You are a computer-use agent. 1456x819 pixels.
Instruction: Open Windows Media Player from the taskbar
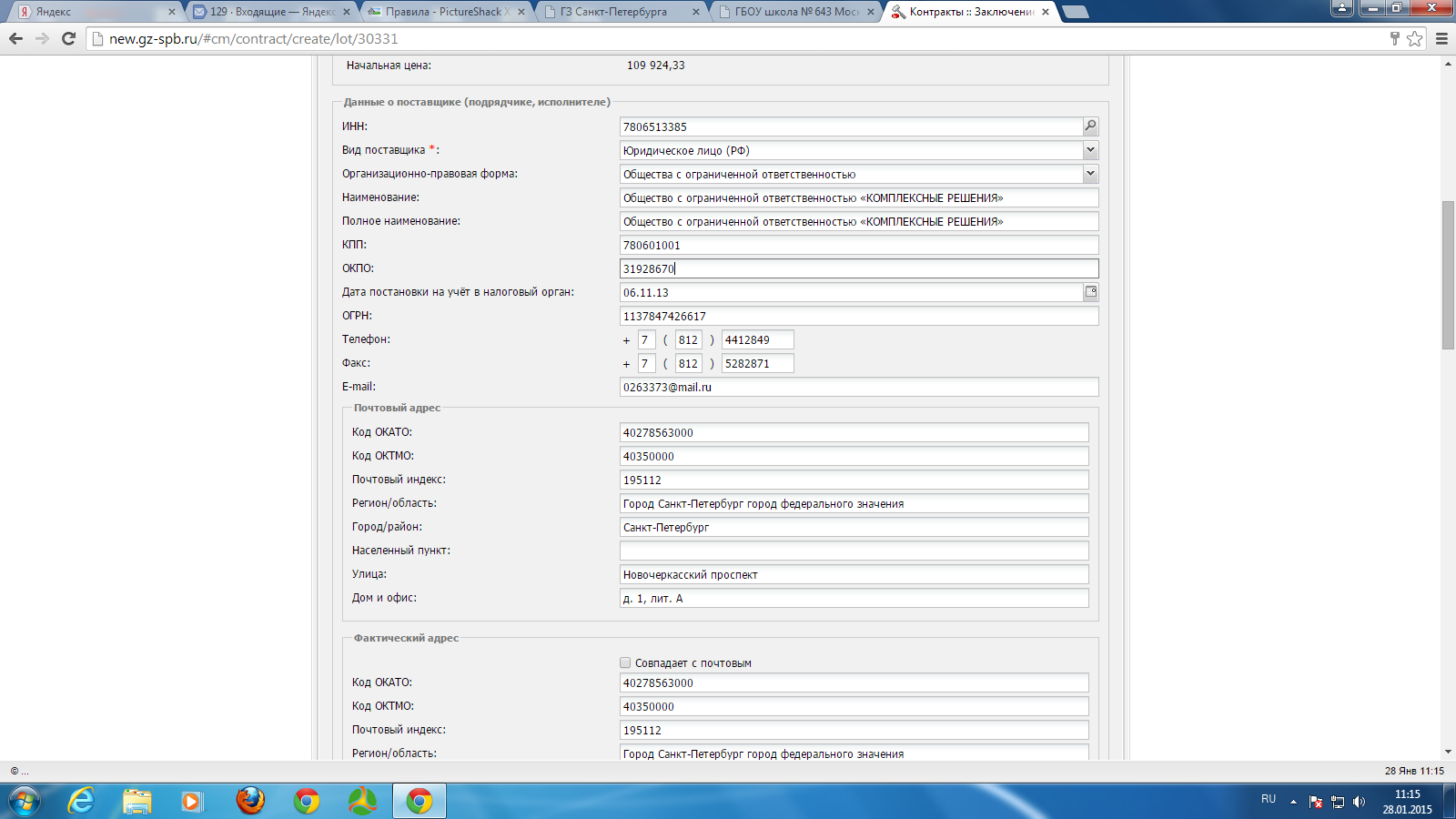pos(191,801)
